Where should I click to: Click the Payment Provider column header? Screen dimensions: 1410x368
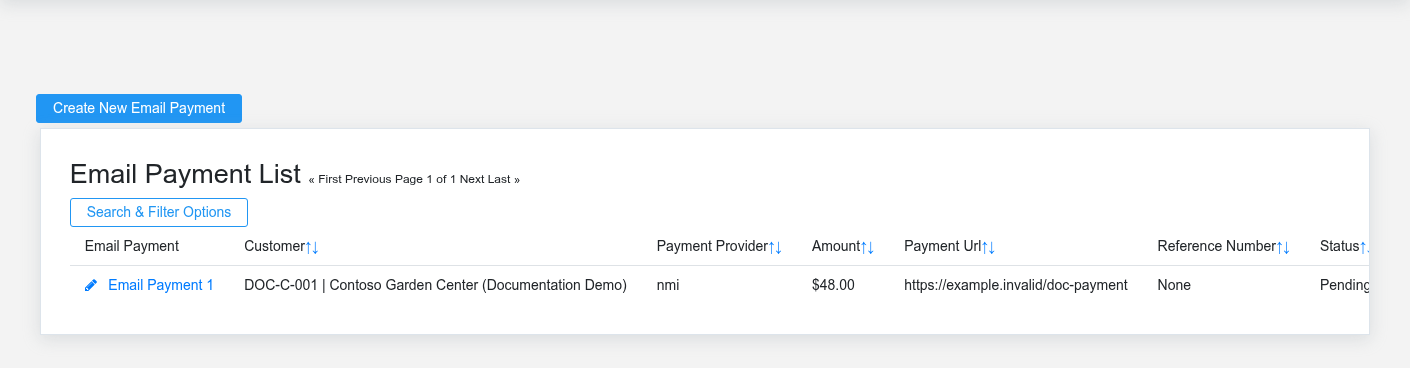coord(712,246)
